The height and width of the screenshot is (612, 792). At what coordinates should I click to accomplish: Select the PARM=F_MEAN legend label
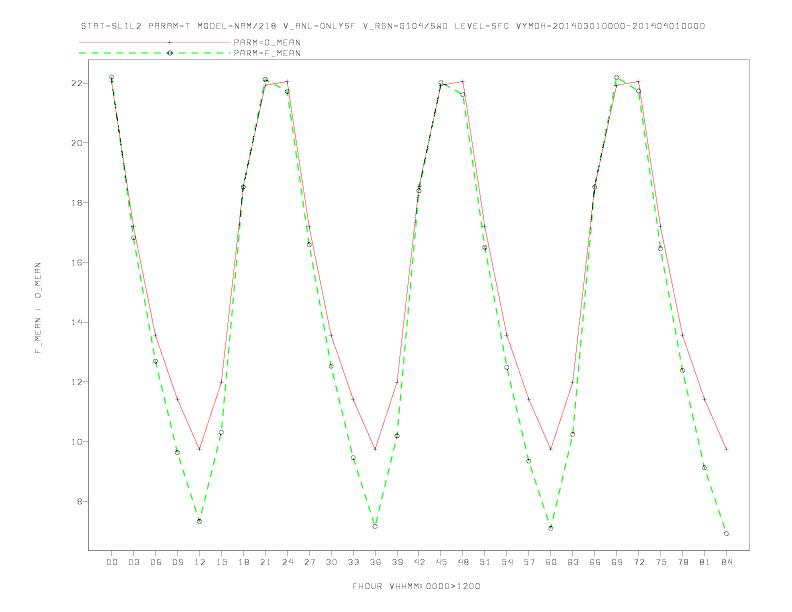(267, 53)
